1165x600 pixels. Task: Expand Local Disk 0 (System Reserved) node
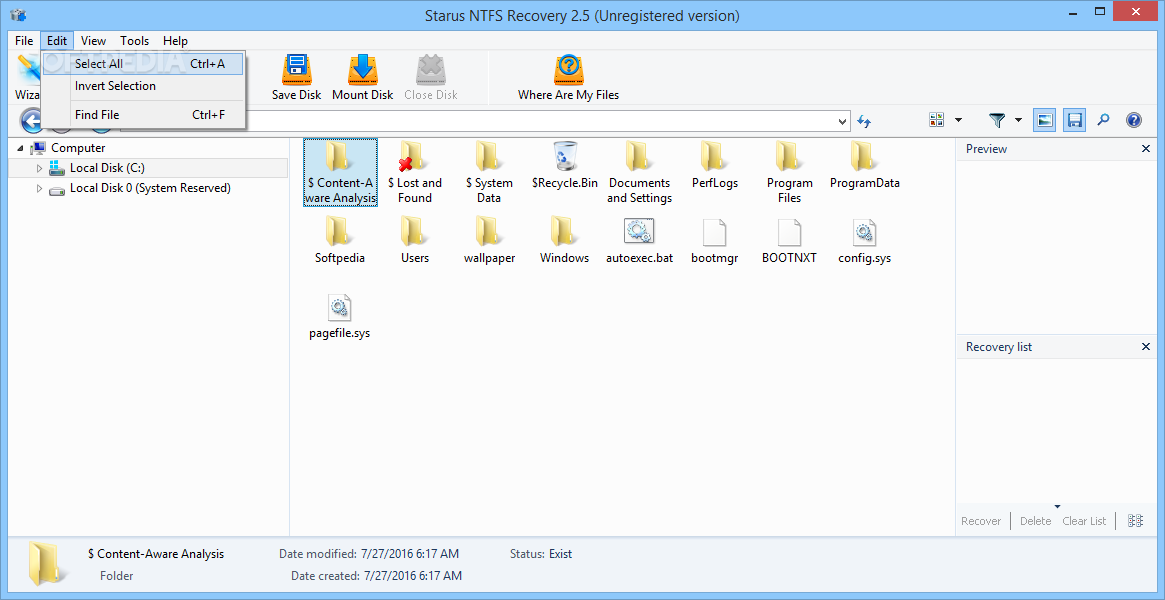pyautogui.click(x=39, y=189)
